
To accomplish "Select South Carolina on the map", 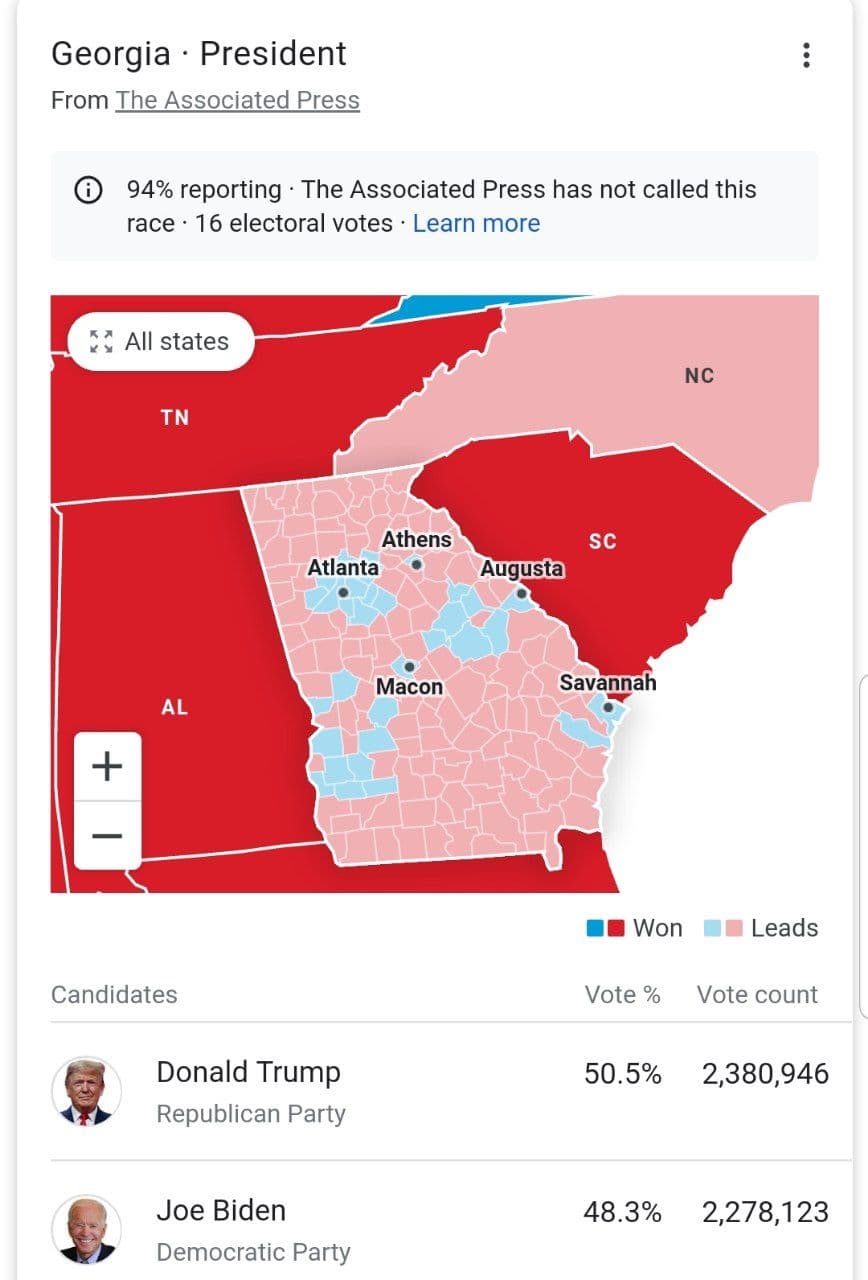I will pyautogui.click(x=603, y=541).
